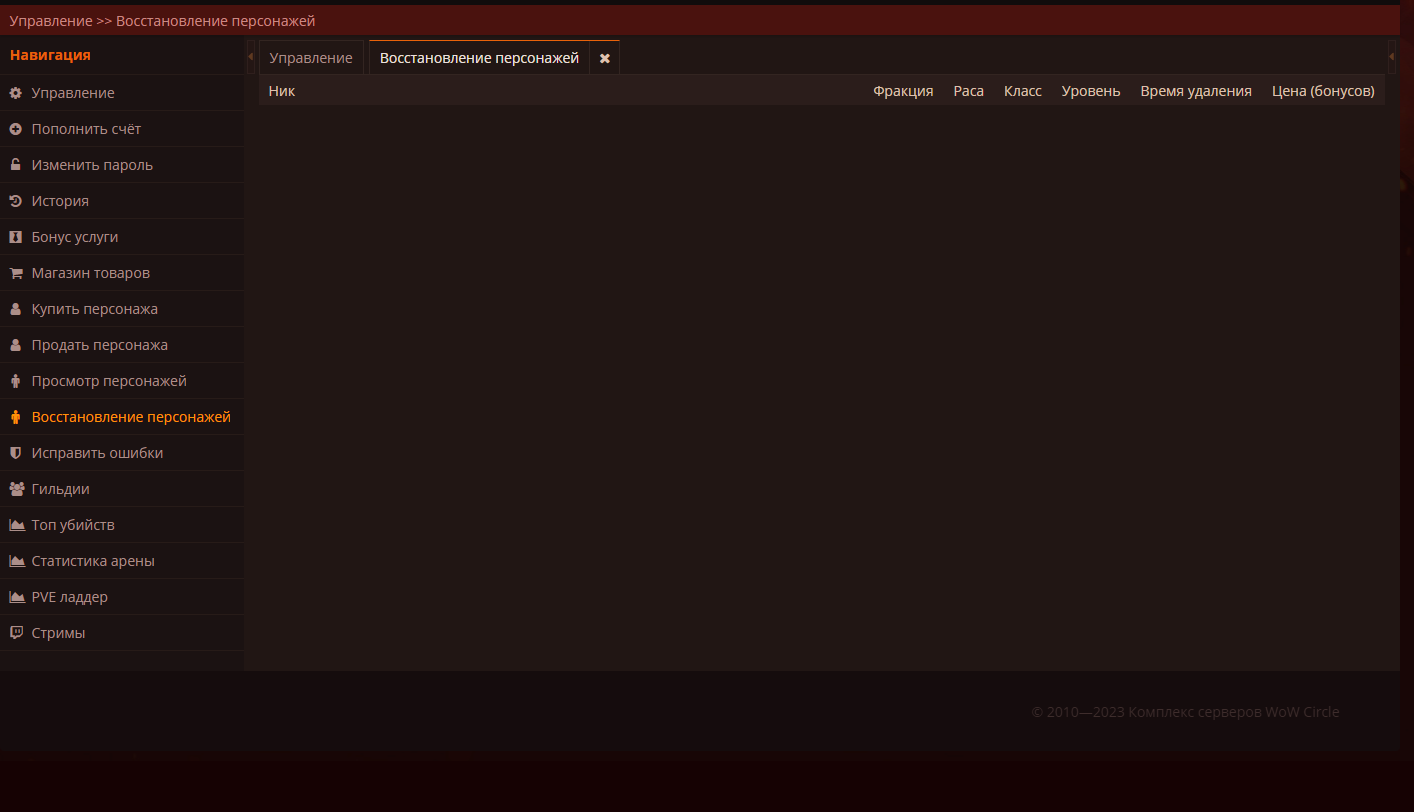Click the chart icon for Топ убийств
Screen dimensions: 1414x812
(x=16, y=525)
